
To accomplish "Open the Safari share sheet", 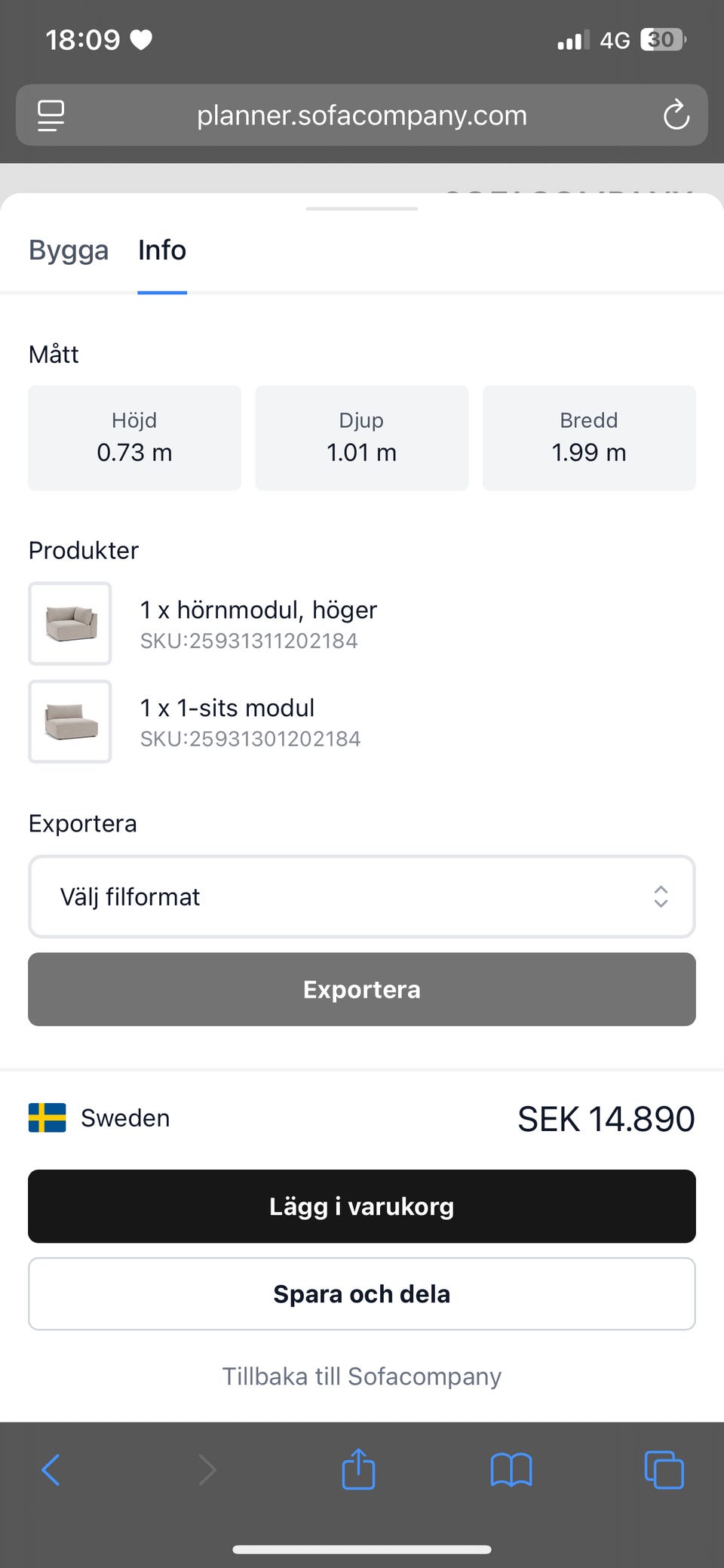I will [x=358, y=1469].
